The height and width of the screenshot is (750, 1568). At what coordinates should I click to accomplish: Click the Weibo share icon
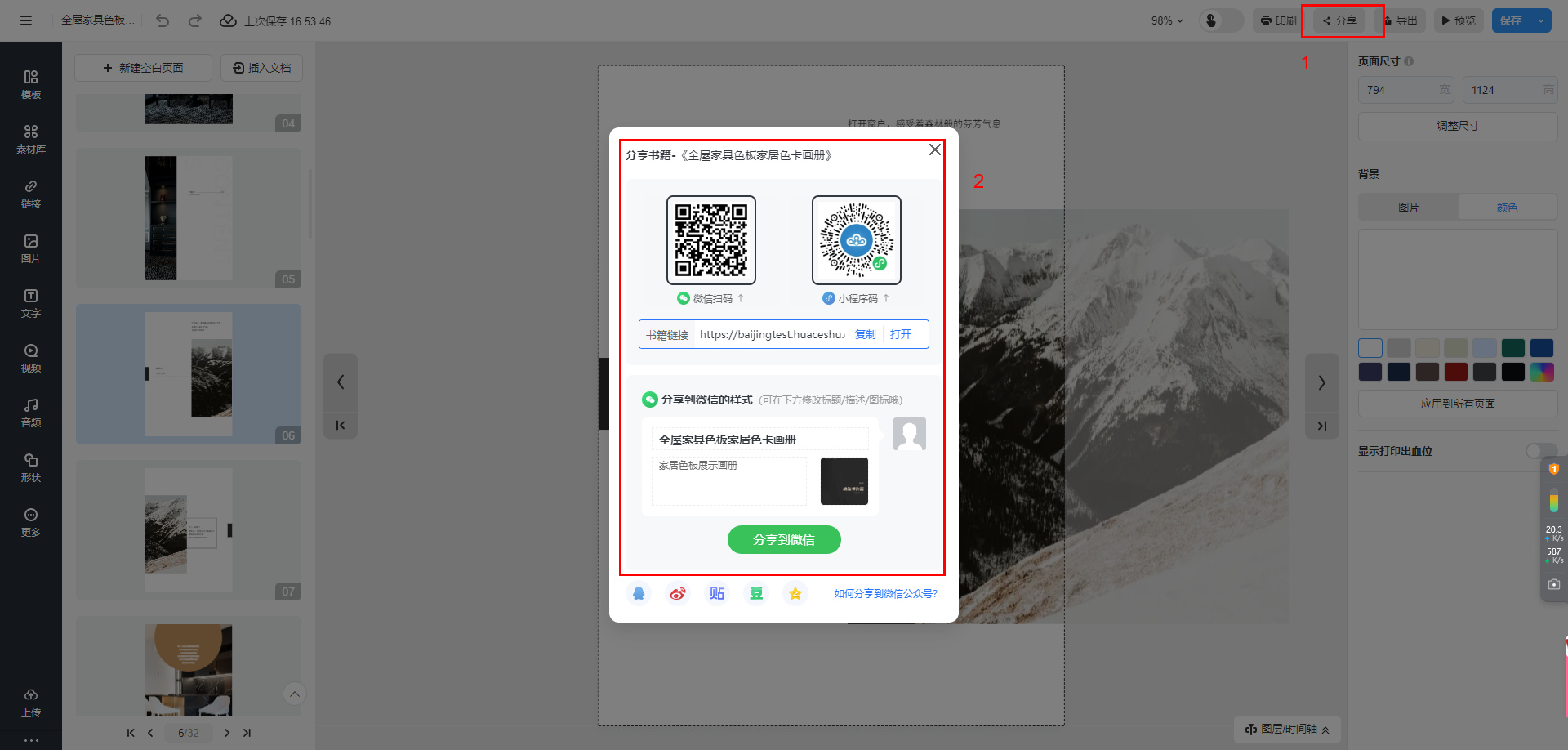(x=677, y=594)
